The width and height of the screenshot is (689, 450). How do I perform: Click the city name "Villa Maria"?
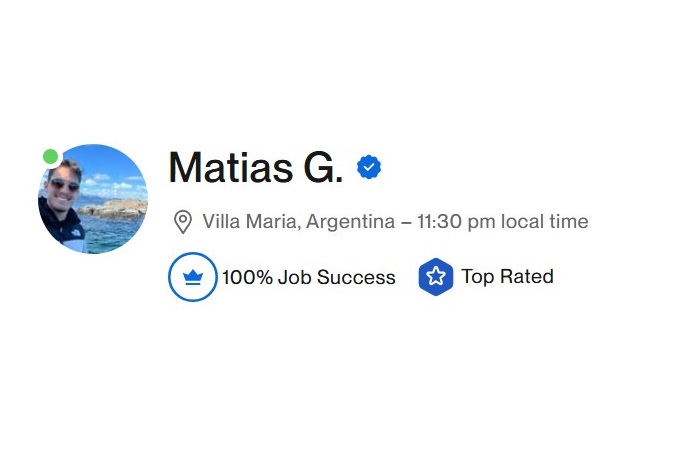tap(249, 222)
